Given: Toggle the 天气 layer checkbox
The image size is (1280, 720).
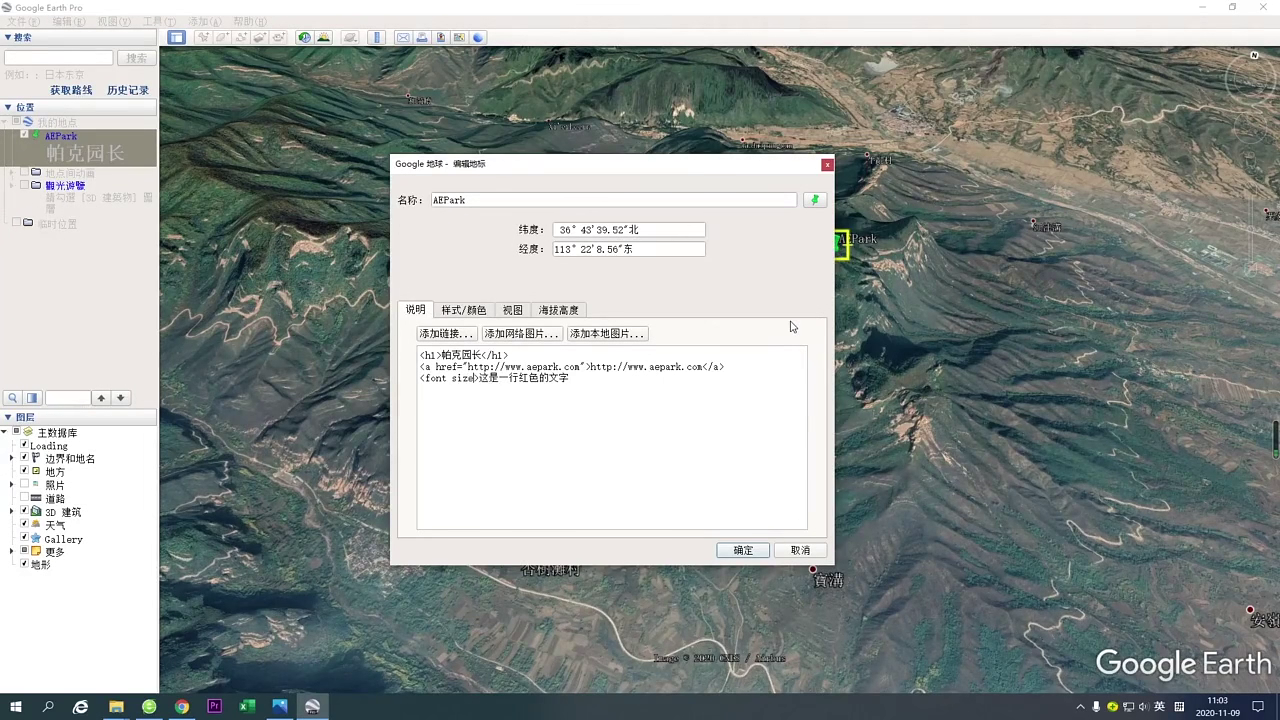Looking at the screenshot, I should pyautogui.click(x=25, y=524).
